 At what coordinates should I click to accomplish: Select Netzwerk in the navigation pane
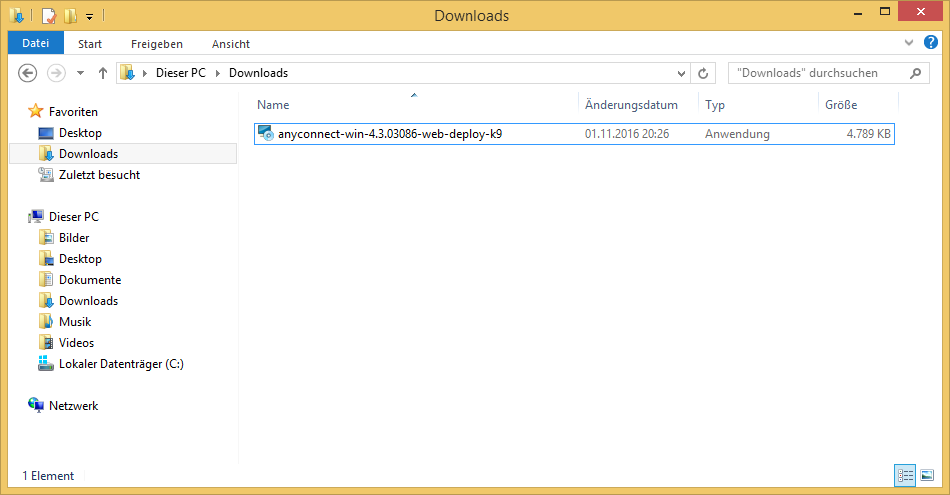tap(73, 406)
